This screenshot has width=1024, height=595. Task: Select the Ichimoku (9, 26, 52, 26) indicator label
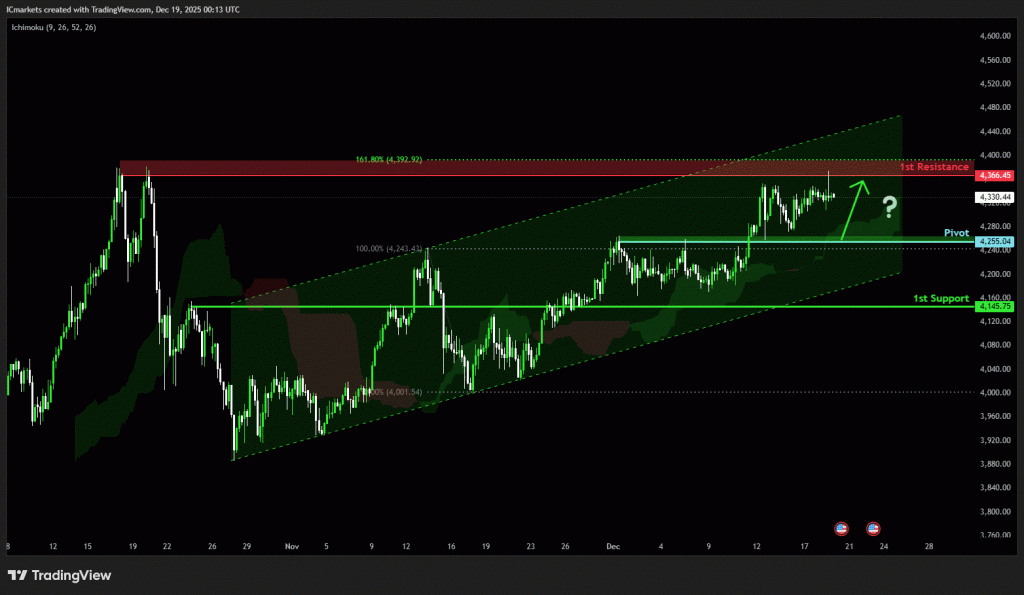55,27
